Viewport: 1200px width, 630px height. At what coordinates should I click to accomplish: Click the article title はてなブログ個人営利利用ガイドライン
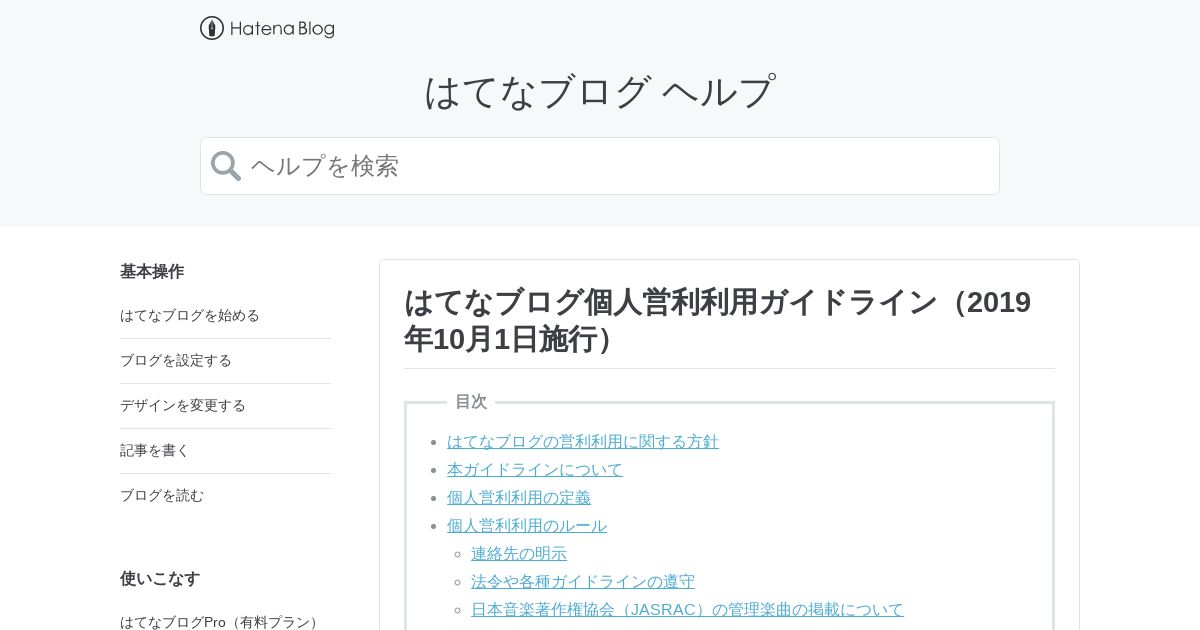718,320
